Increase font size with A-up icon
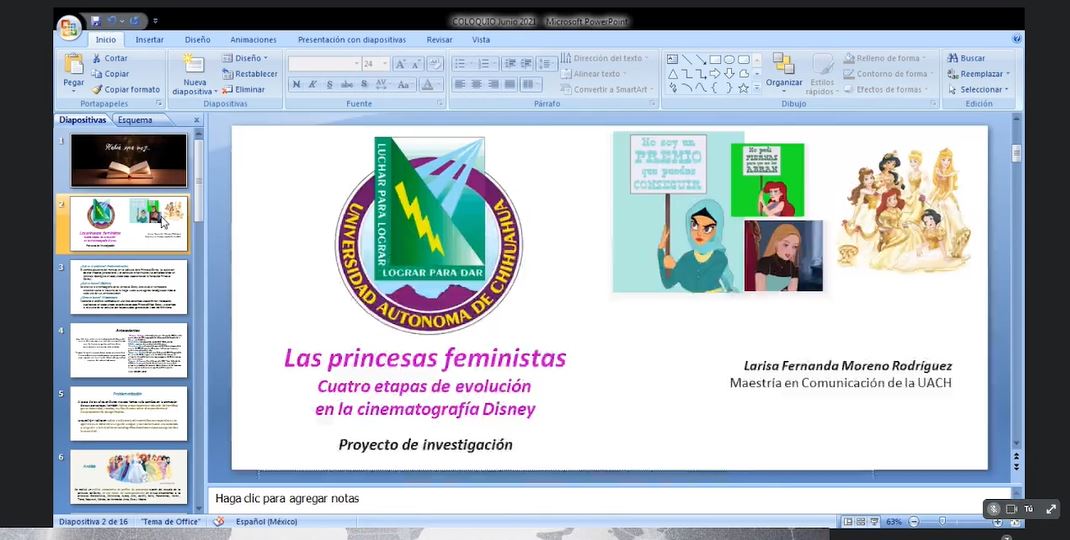 [x=401, y=64]
